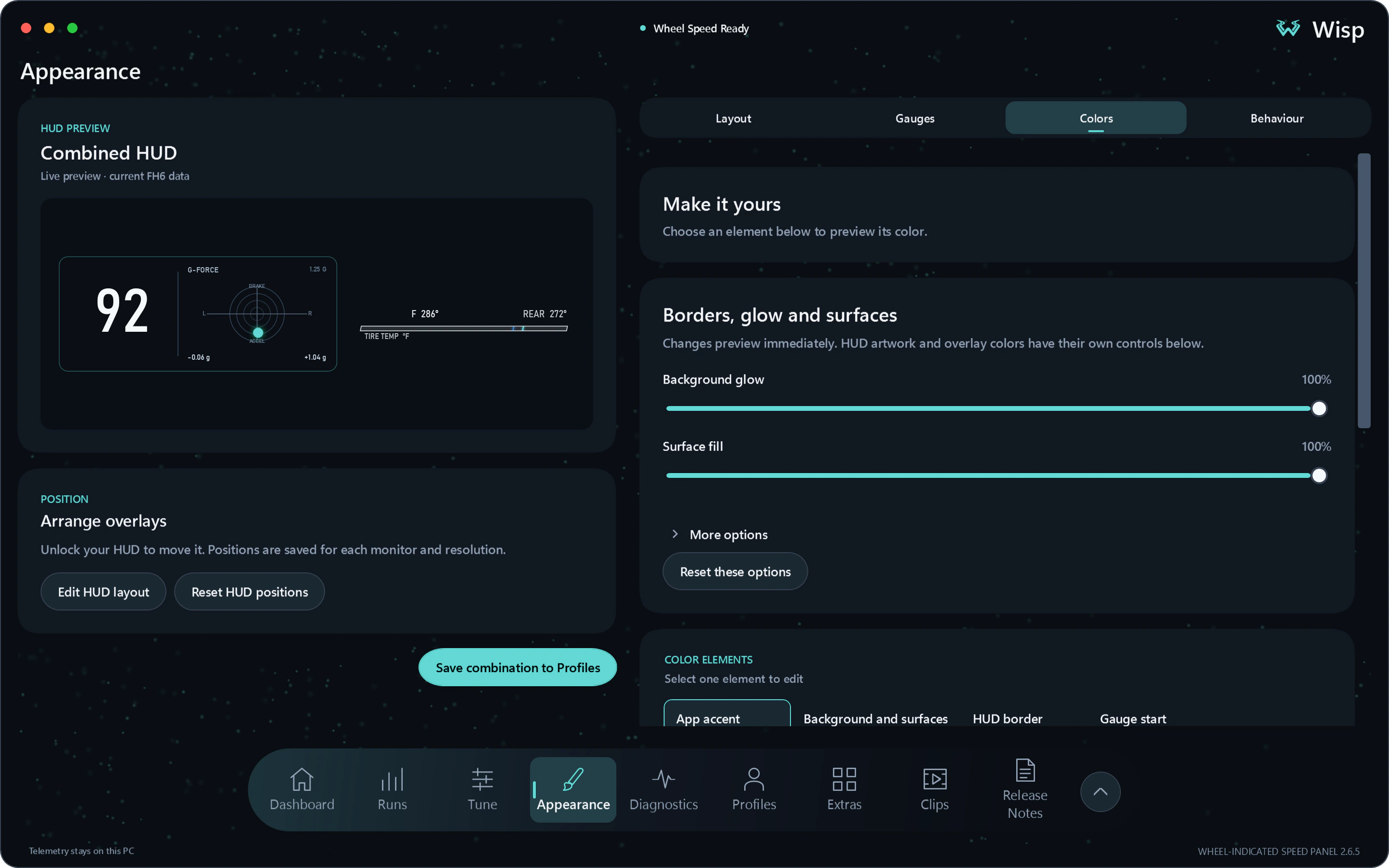Open the Release Notes document icon
This screenshot has width=1389, height=868.
pyautogui.click(x=1025, y=770)
